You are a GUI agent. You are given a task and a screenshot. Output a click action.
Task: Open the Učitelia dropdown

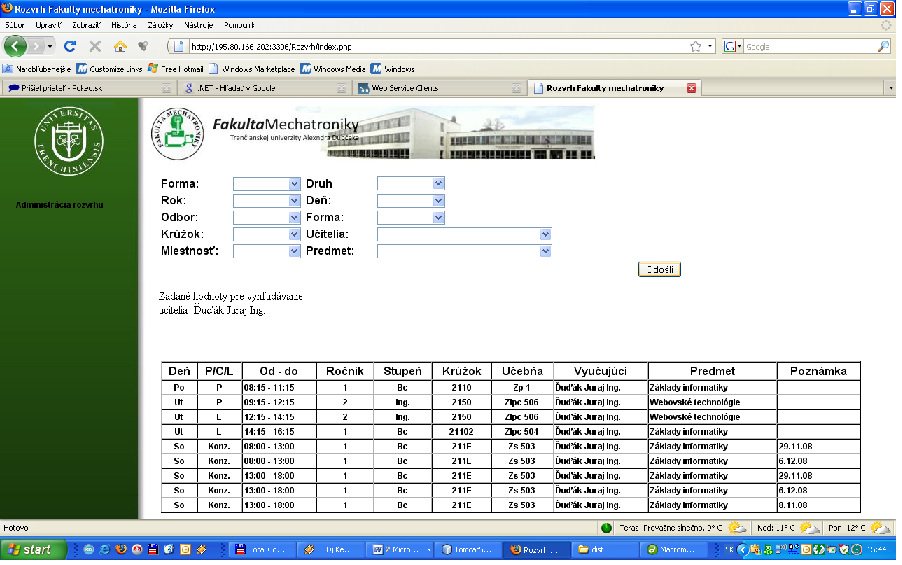[x=464, y=234]
